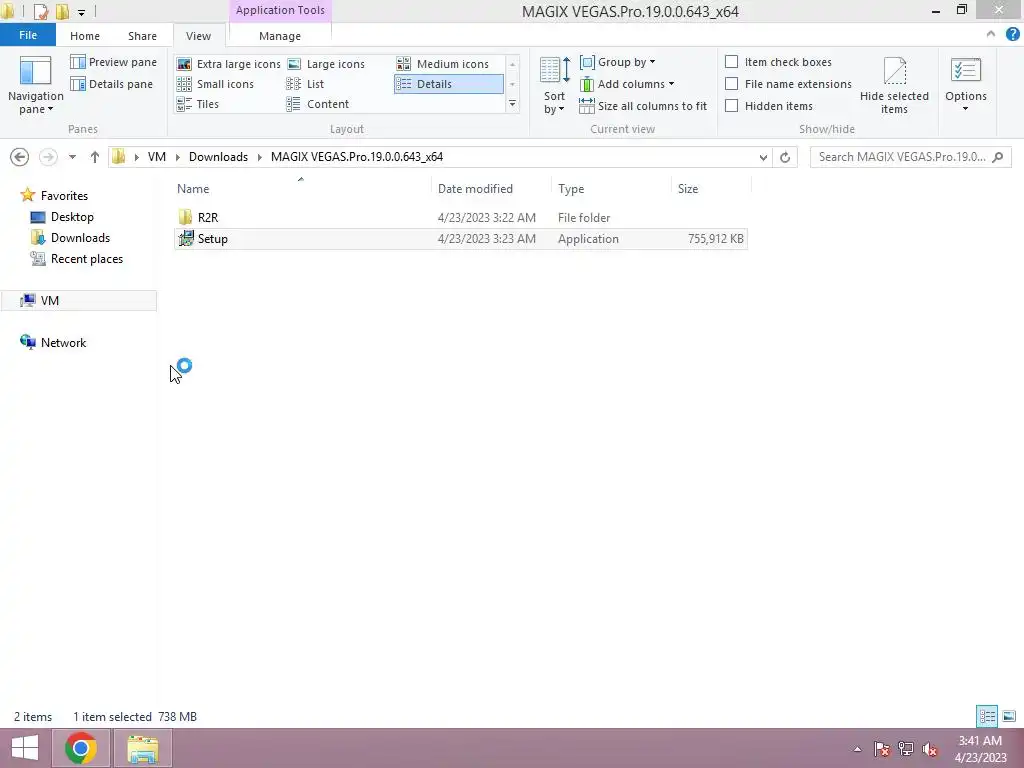This screenshot has height=768, width=1024.
Task: Switch to the Share ribbon tab
Action: coord(142,36)
